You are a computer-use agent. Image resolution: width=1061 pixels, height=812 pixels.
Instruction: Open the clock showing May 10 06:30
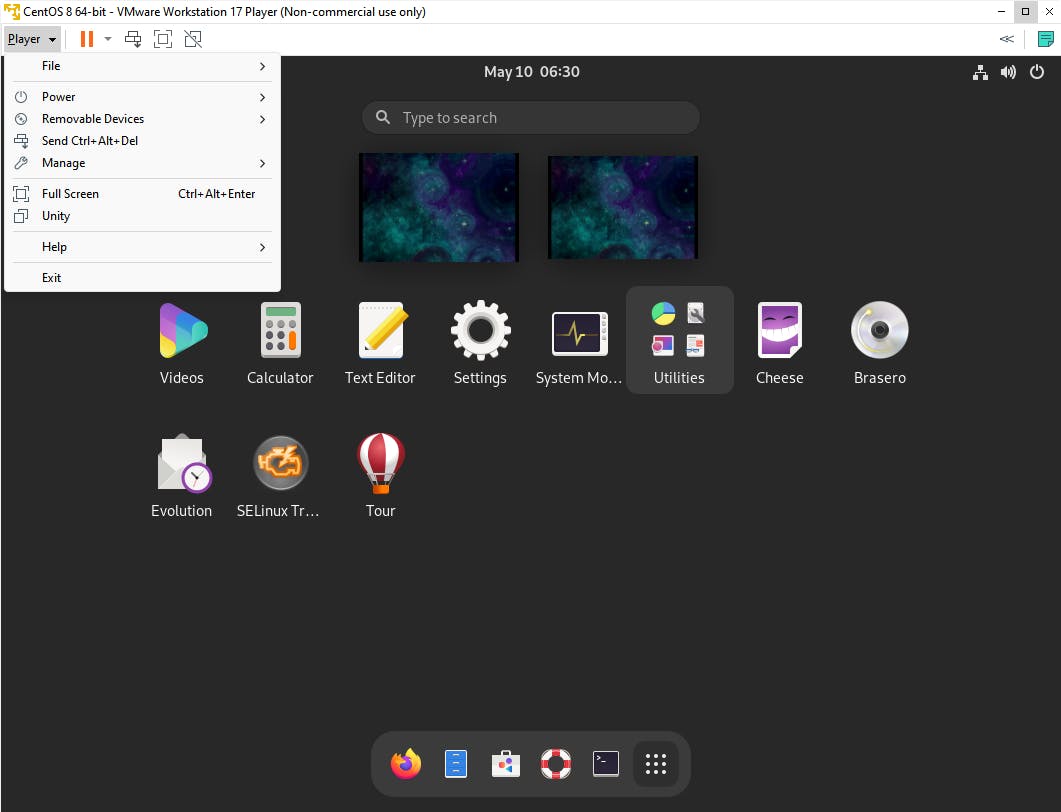click(532, 72)
